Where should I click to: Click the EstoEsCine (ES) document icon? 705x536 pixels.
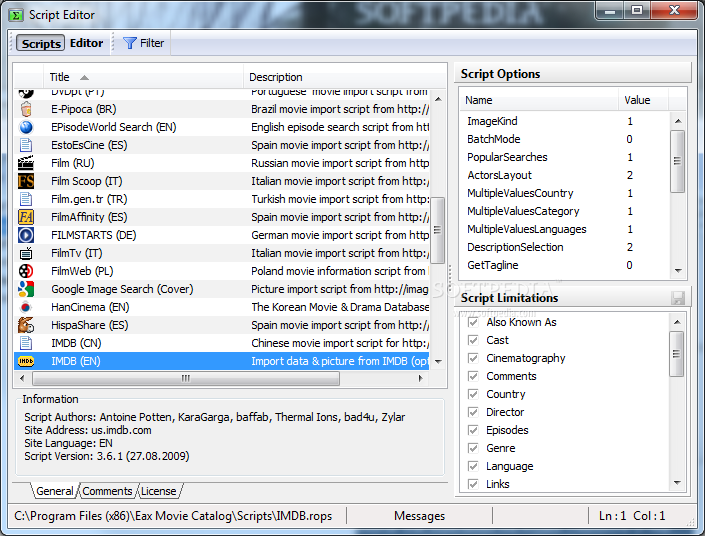coord(26,145)
